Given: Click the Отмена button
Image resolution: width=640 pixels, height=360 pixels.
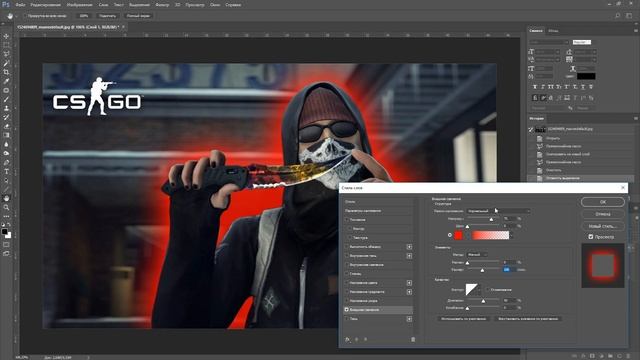Looking at the screenshot, I should click(x=602, y=213).
